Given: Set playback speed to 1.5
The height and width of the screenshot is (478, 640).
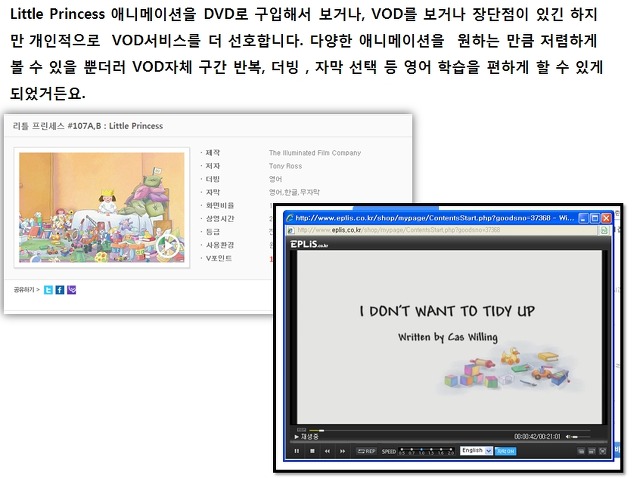Looking at the screenshot, I should pyautogui.click(x=431, y=451).
